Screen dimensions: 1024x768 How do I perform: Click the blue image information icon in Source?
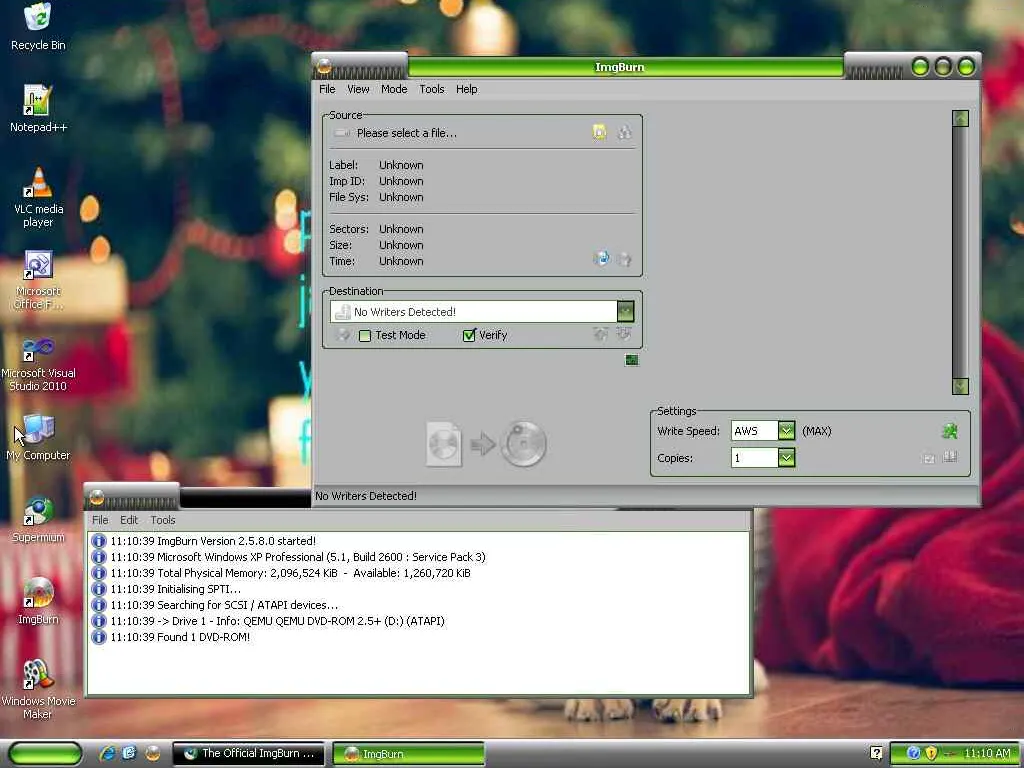[601, 259]
